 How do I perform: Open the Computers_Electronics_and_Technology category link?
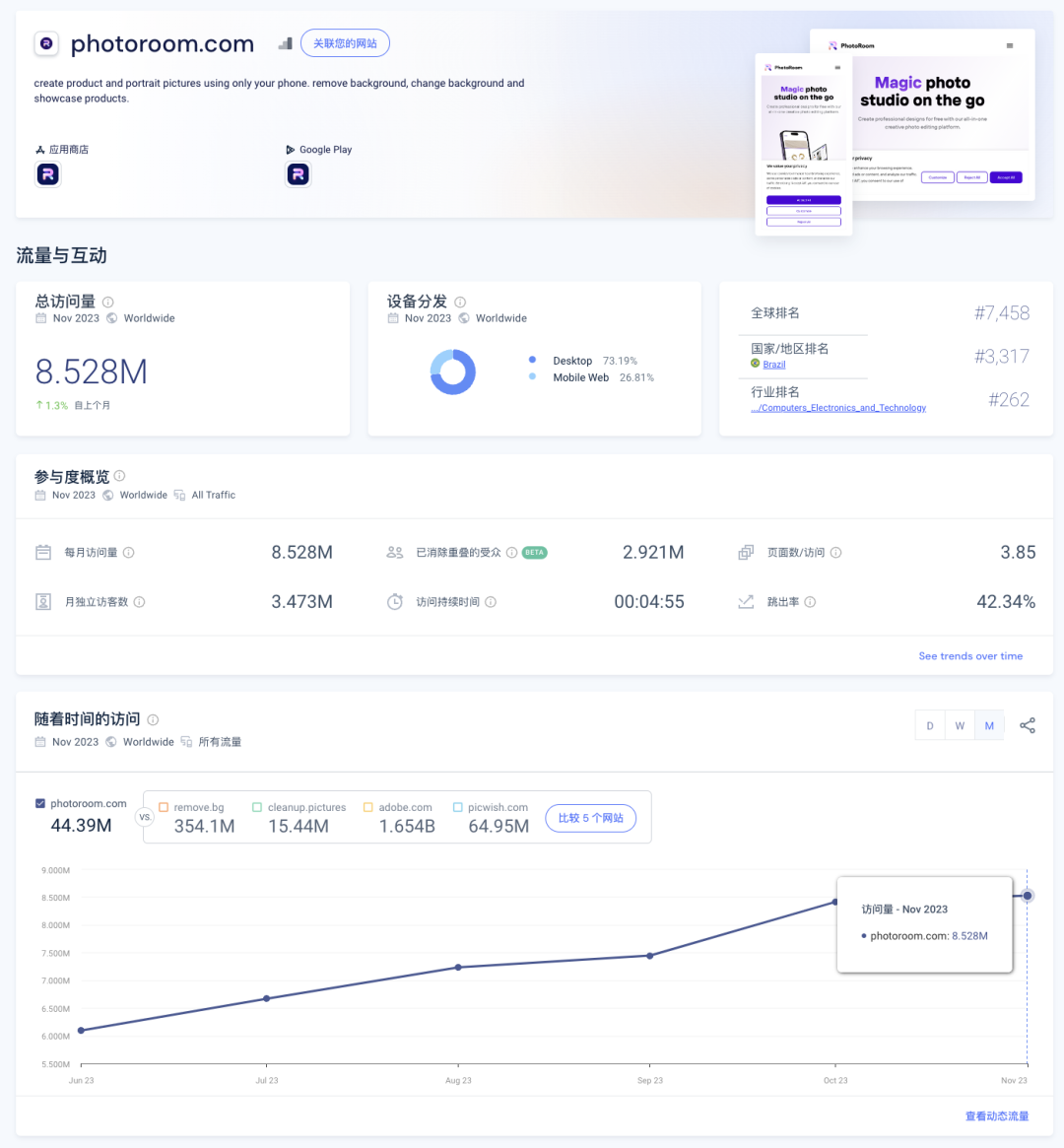click(838, 408)
